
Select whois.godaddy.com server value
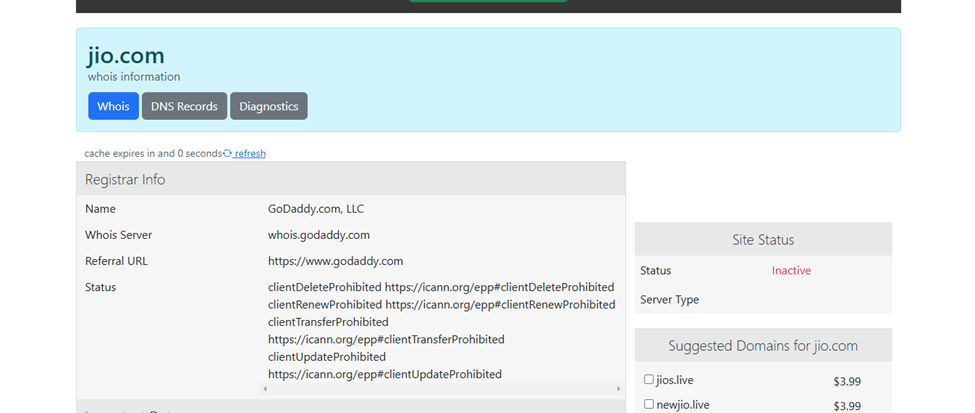click(x=319, y=235)
